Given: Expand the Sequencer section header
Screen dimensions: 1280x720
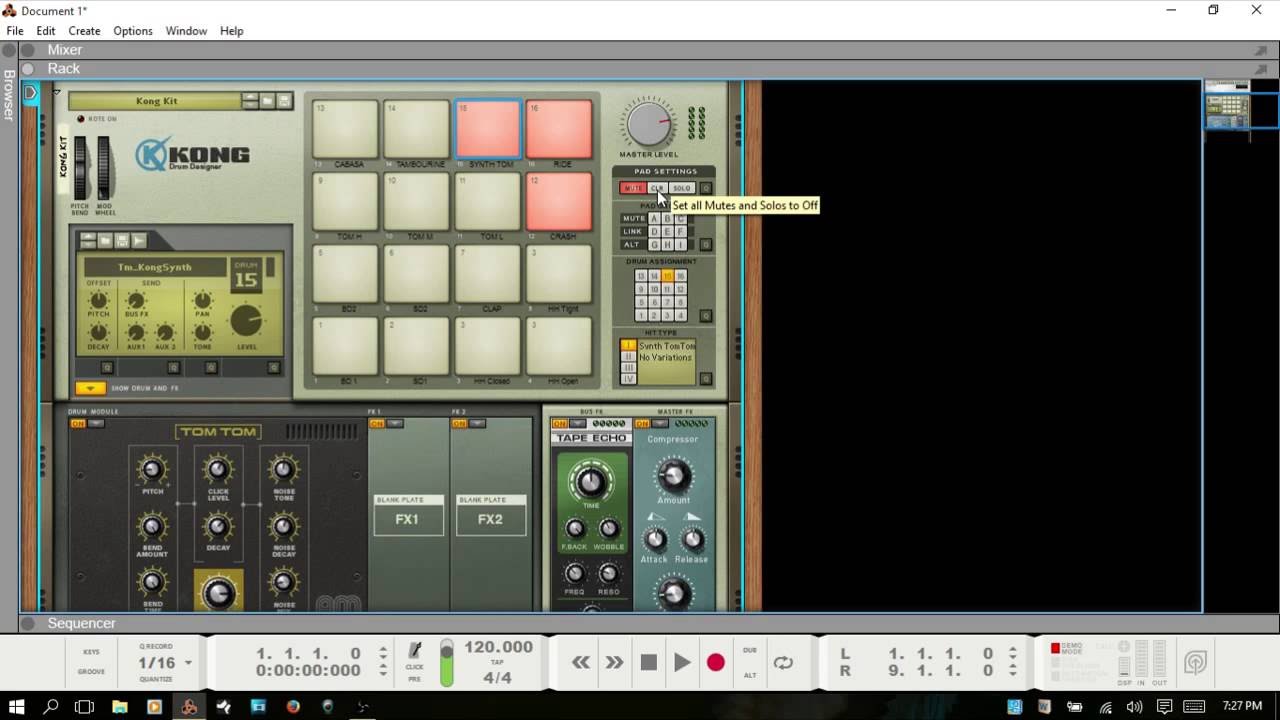Looking at the screenshot, I should [28, 623].
